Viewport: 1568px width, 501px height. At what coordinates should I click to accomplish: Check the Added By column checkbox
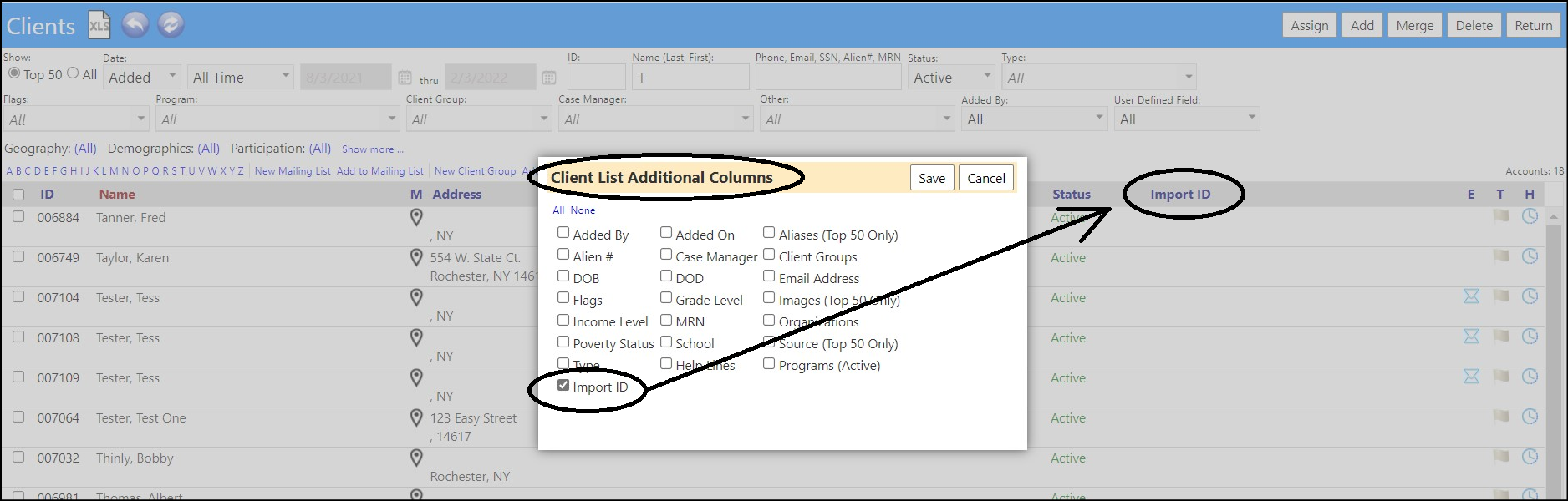tap(563, 233)
